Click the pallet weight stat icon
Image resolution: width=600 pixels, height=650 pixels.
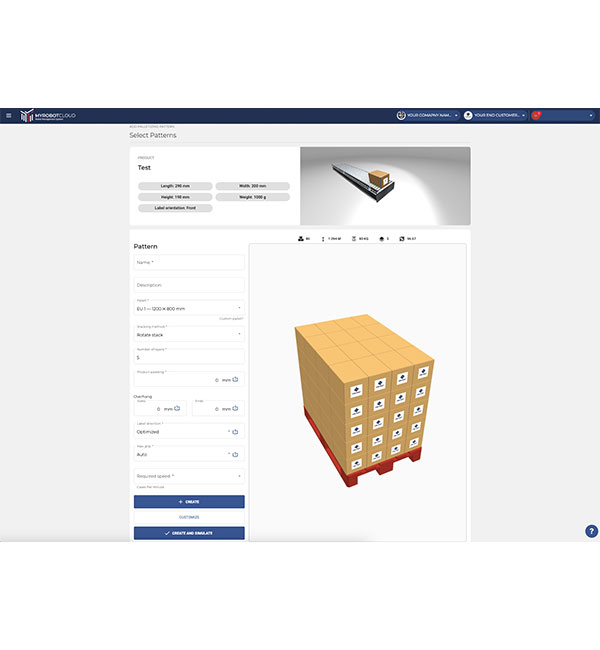[354, 239]
